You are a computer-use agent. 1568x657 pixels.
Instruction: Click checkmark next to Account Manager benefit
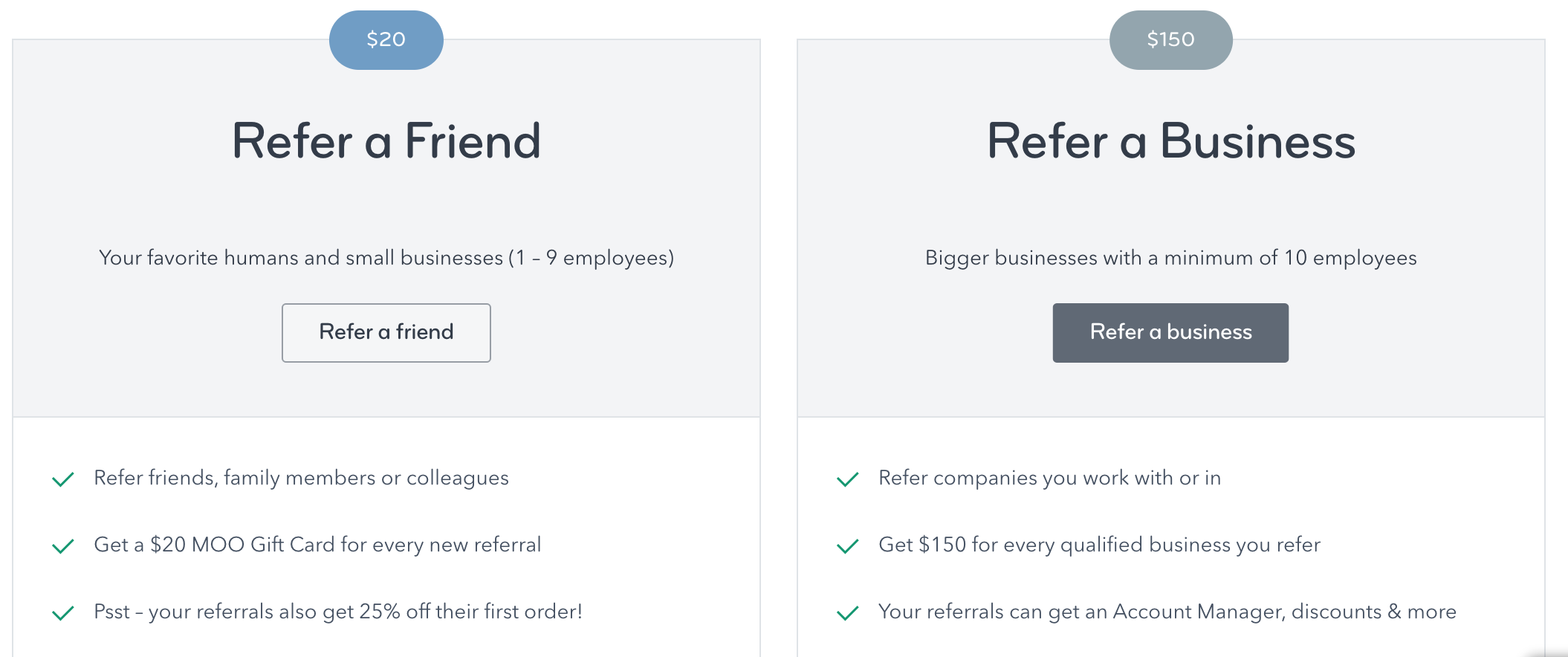848,613
